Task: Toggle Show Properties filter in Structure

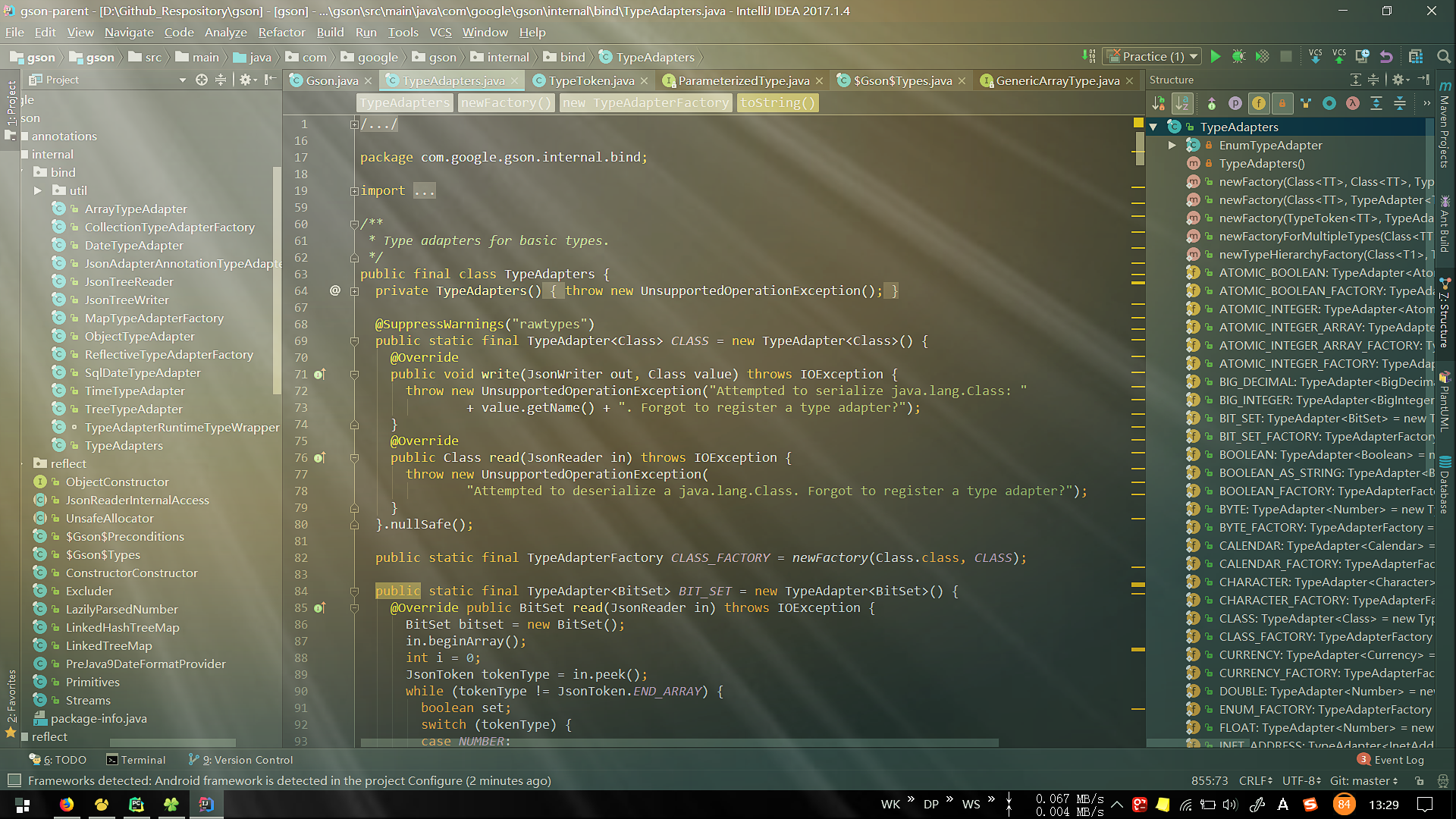Action: (1235, 103)
